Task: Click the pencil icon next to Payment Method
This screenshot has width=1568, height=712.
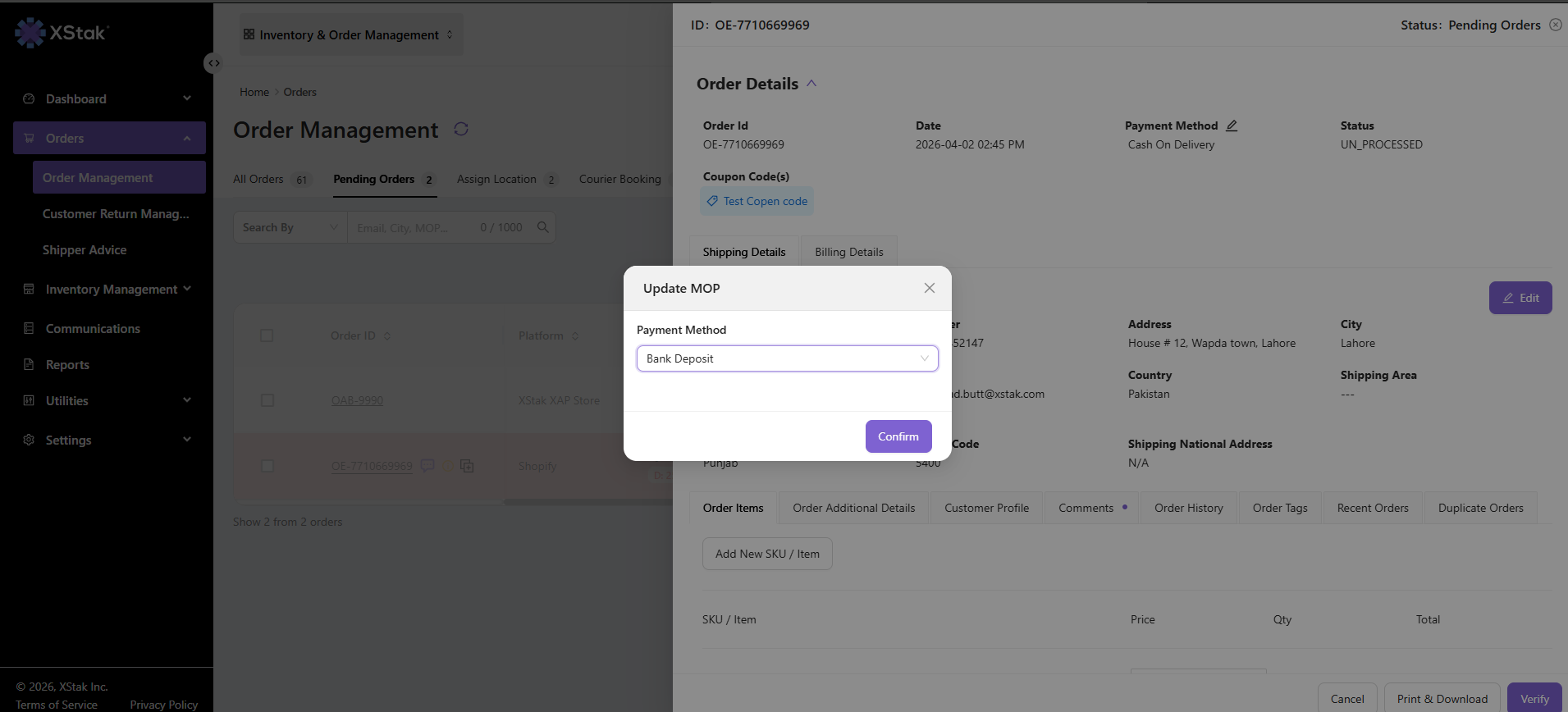Action: [x=1232, y=126]
